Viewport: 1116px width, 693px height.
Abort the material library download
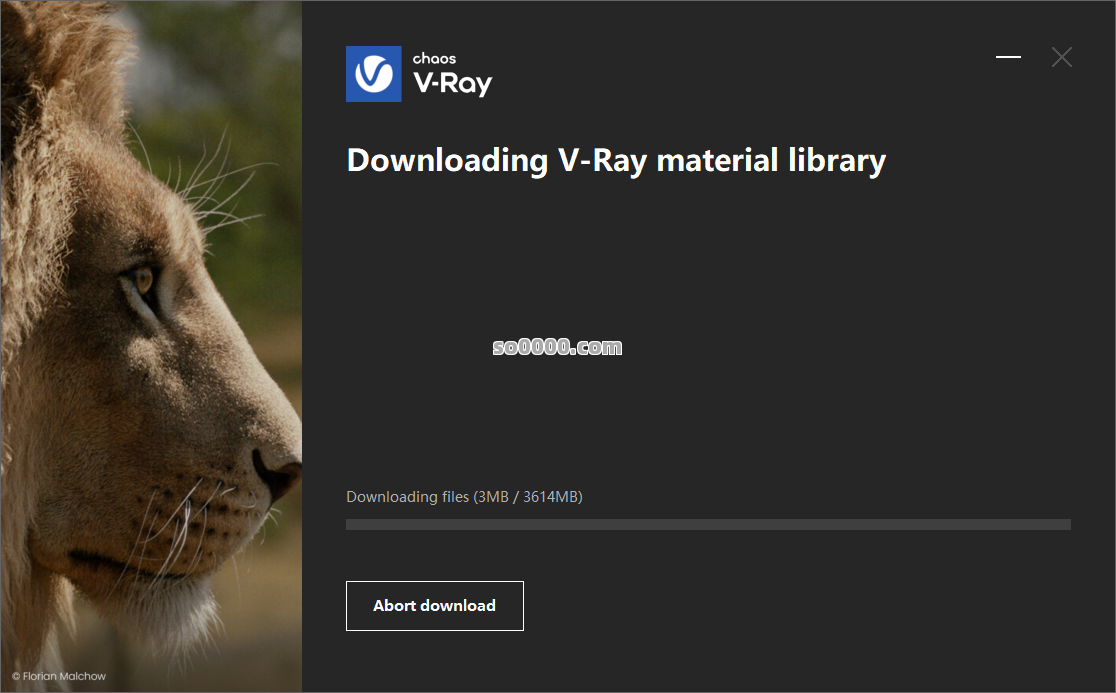pyautogui.click(x=435, y=605)
